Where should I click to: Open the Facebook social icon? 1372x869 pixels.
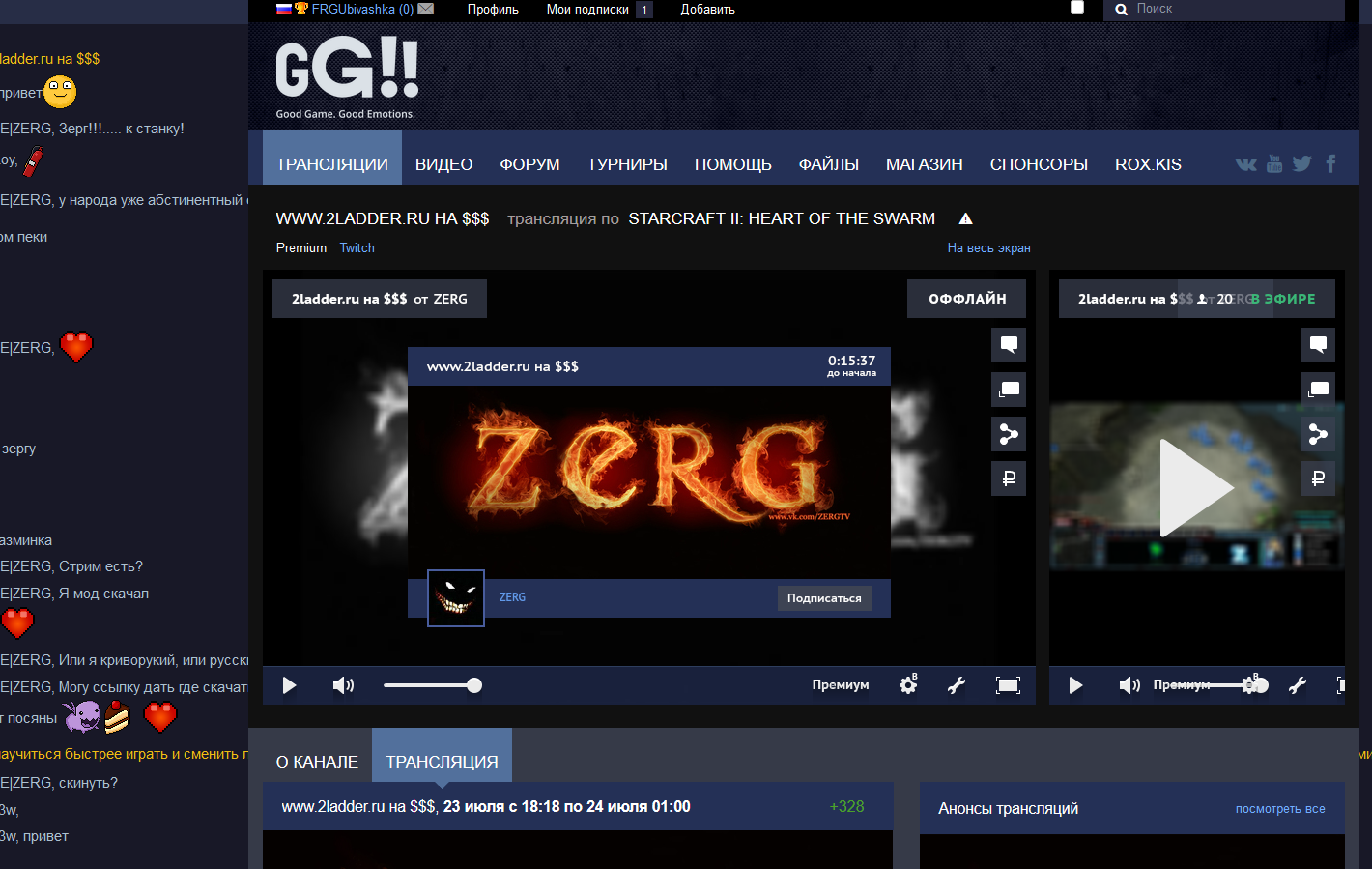[1330, 163]
